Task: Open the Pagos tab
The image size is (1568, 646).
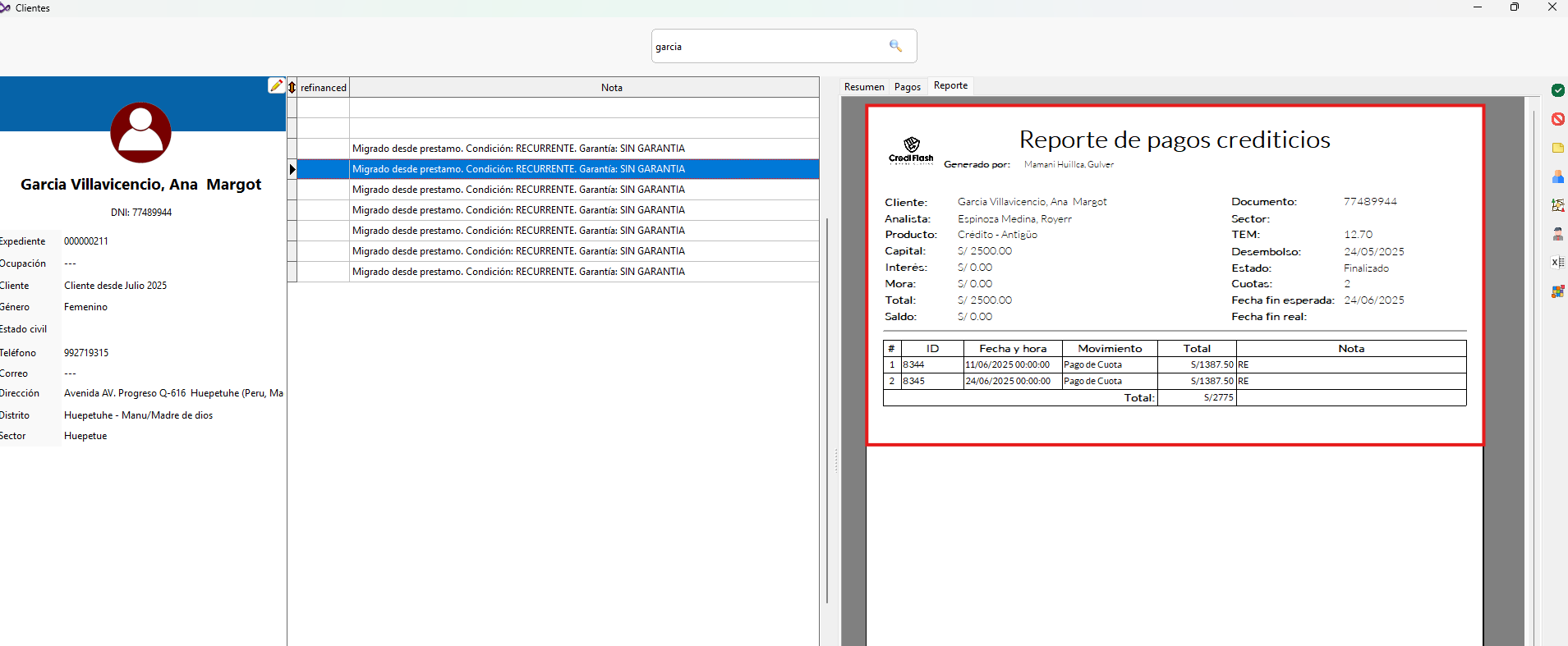Action: (907, 87)
